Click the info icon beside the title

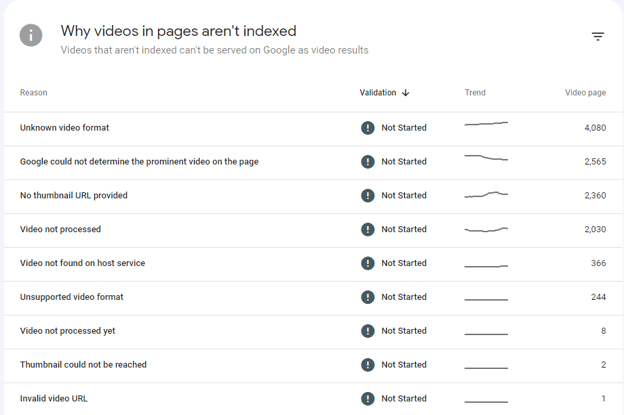31,36
